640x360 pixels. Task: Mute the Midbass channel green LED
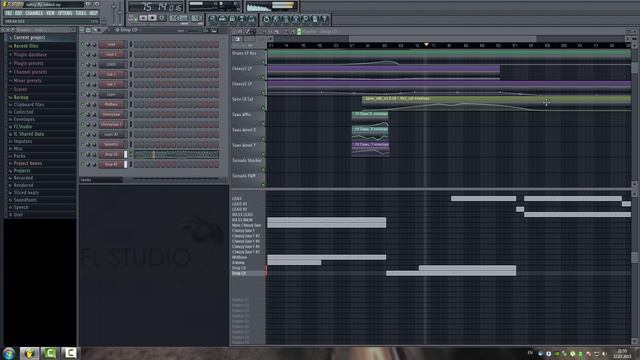[82, 104]
